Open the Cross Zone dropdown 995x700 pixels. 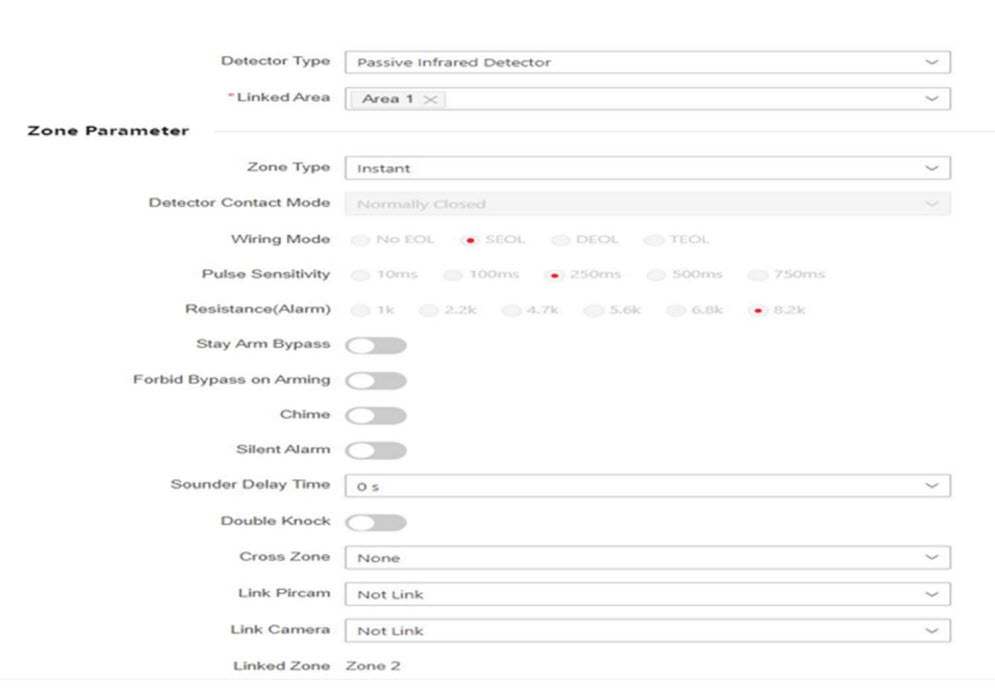[x=646, y=558]
